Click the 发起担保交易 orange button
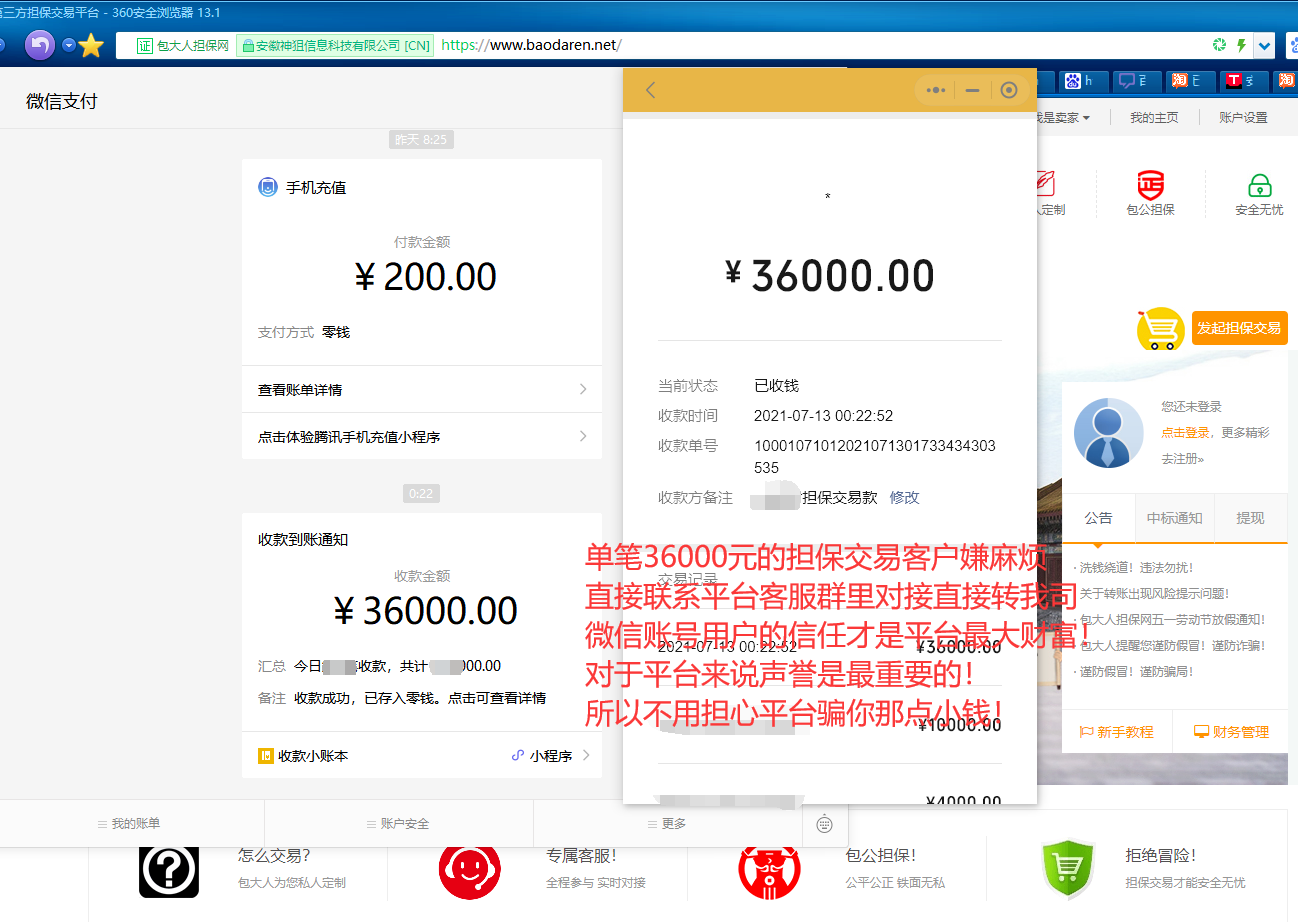 1239,328
